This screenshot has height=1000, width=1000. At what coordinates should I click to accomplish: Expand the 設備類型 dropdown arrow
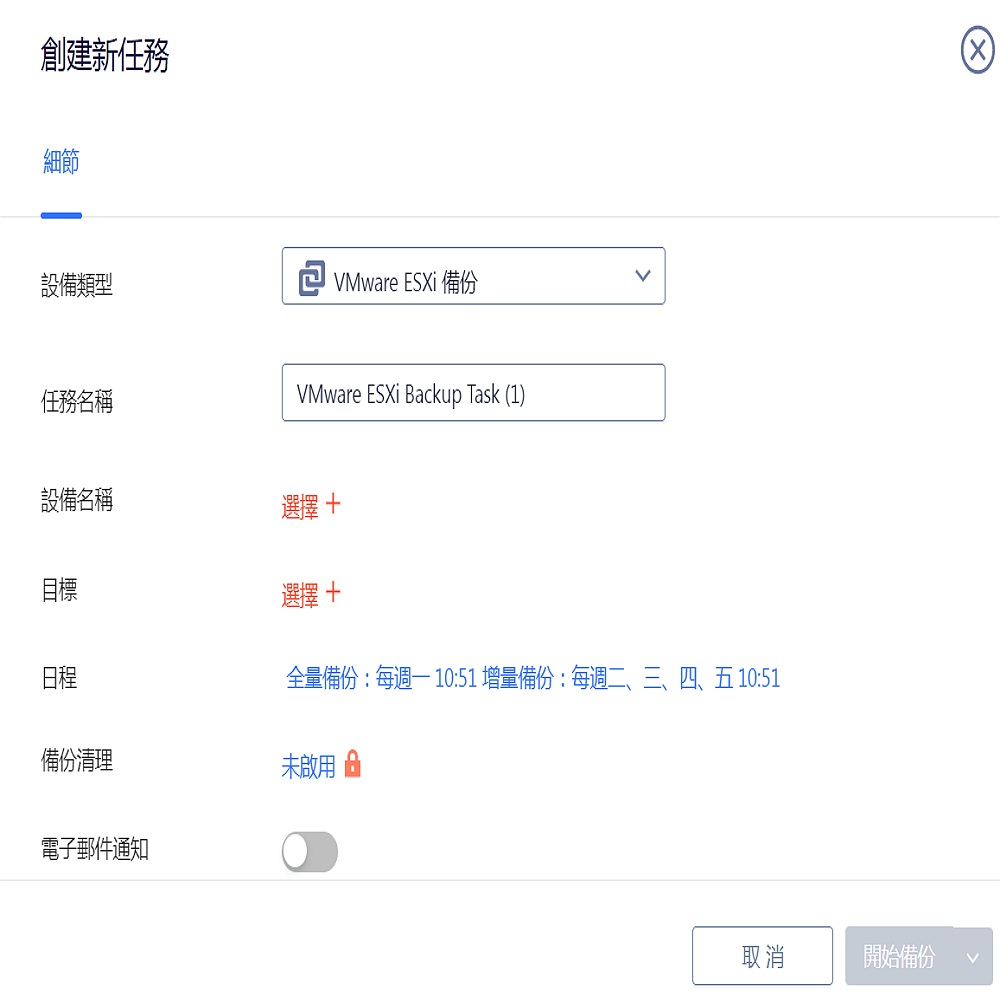[642, 276]
